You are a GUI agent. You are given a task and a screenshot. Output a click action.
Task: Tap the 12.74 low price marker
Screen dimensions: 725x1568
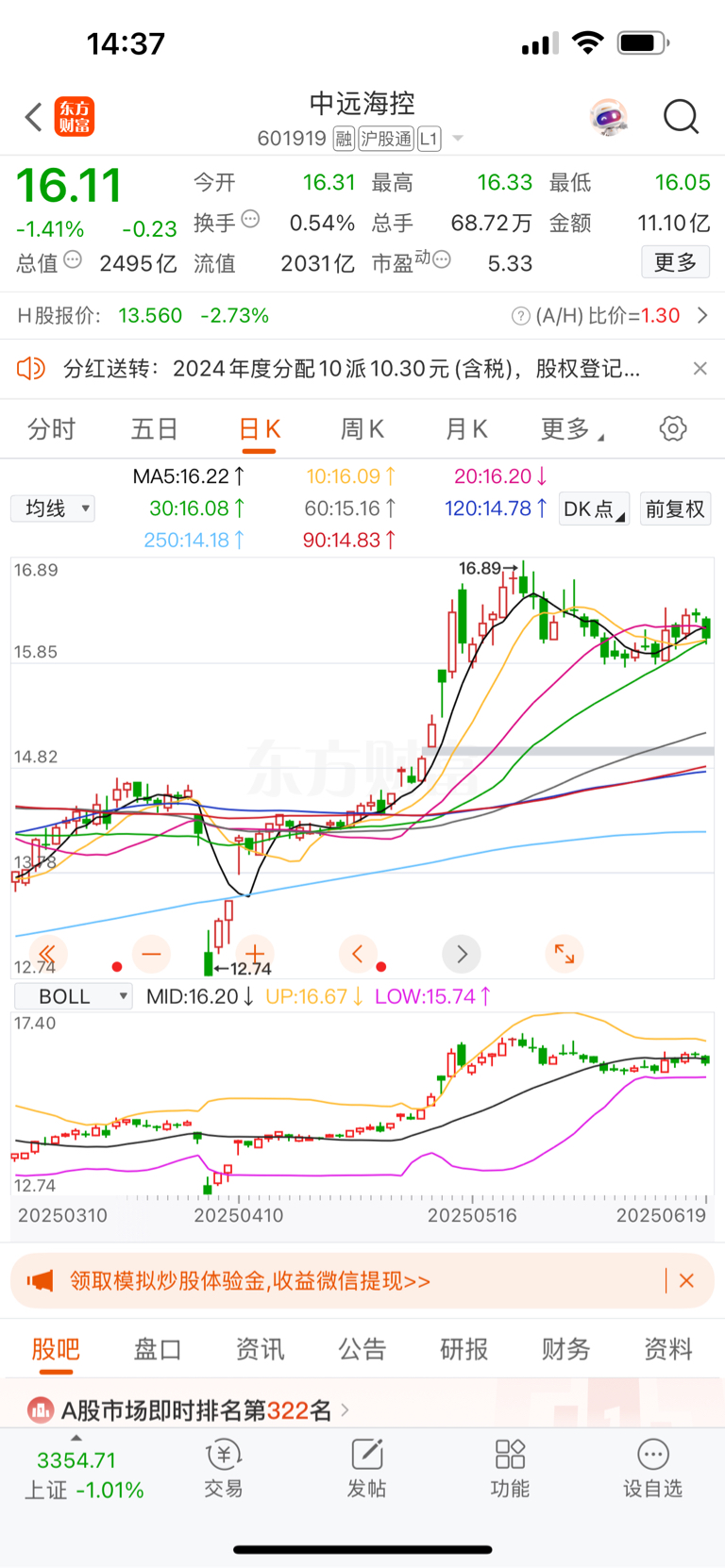pos(244,968)
